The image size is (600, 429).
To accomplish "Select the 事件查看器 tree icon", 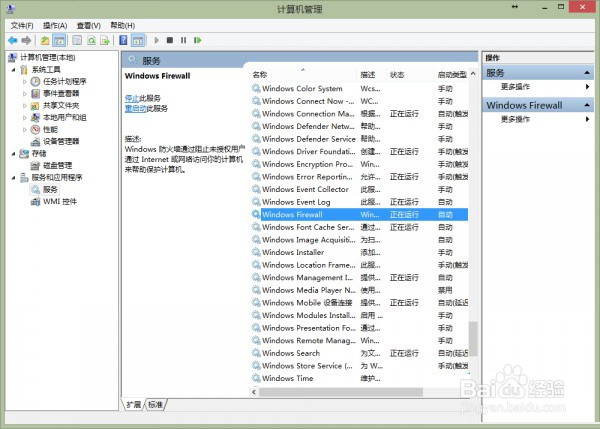I will pyautogui.click(x=35, y=93).
